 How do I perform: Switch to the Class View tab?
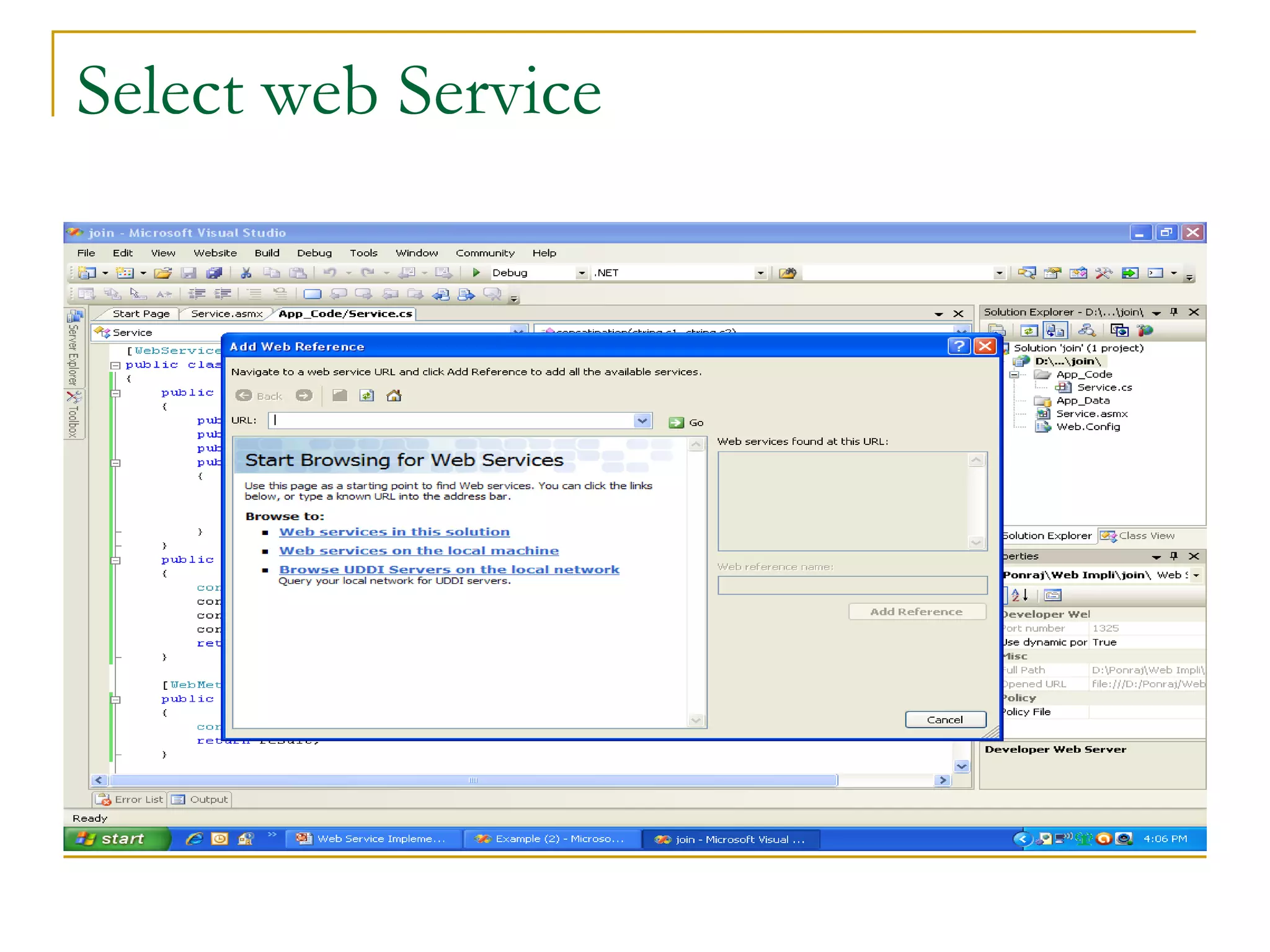click(1139, 535)
